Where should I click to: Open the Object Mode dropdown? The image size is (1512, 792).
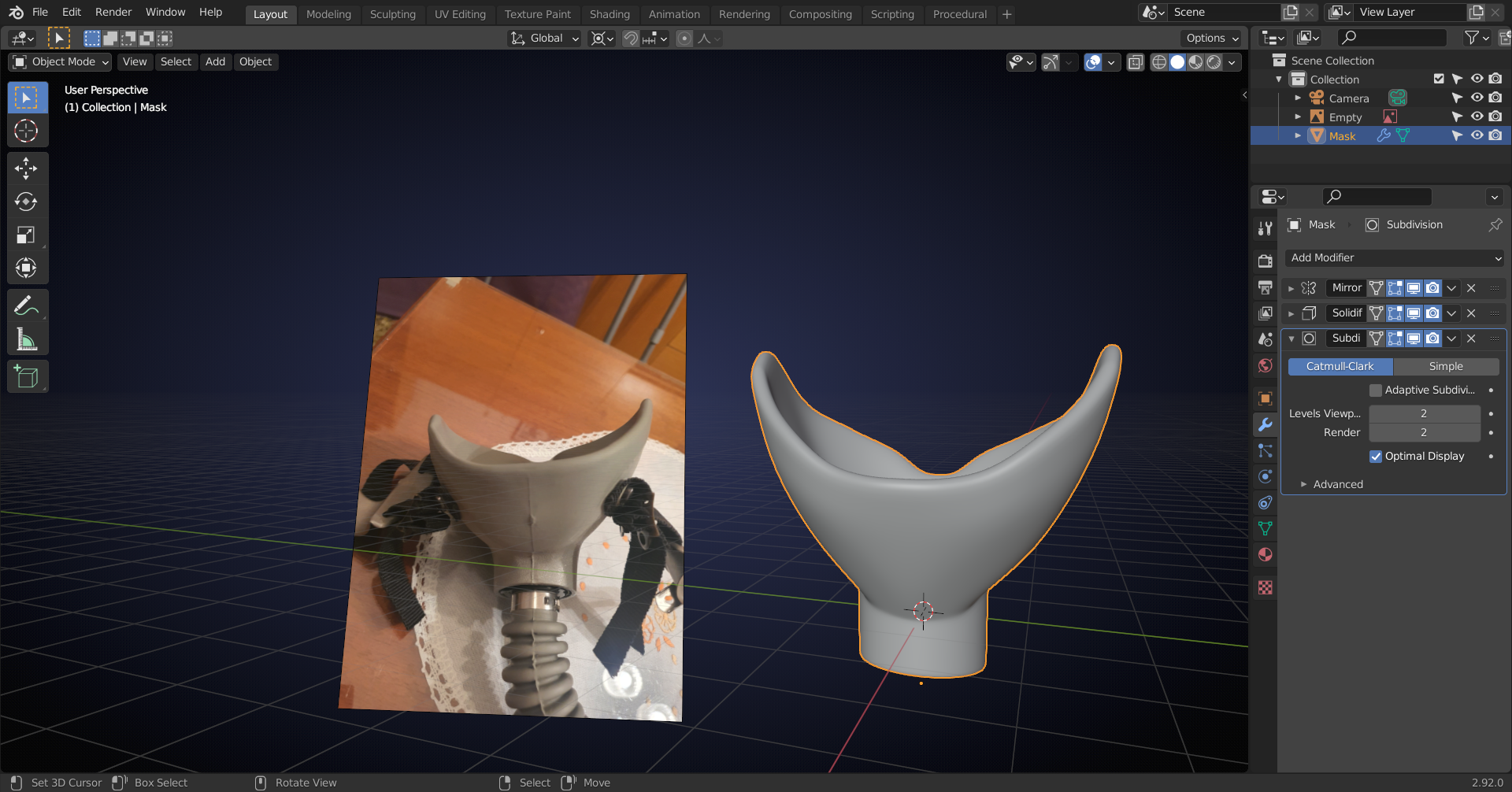61,61
